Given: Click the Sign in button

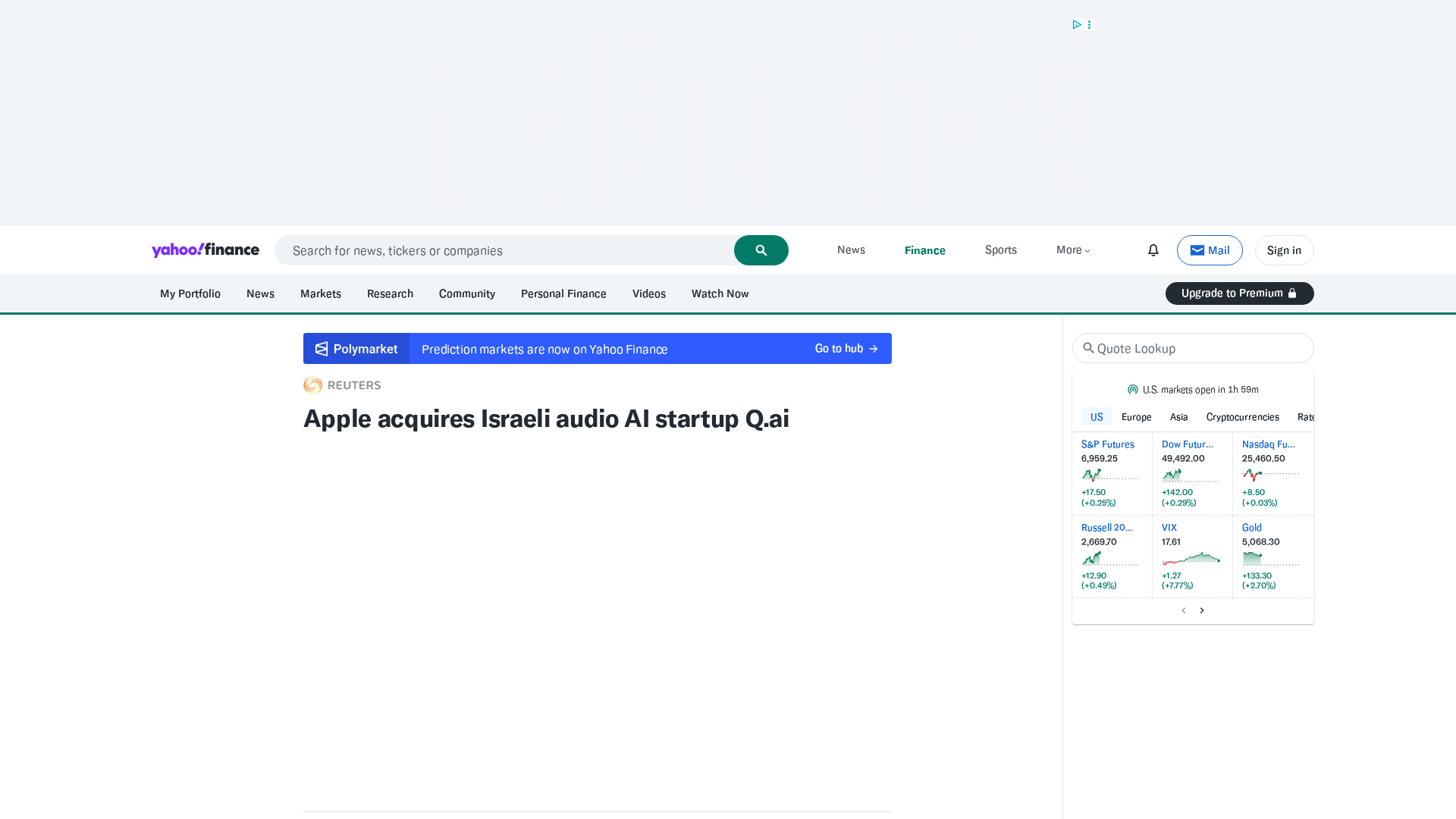Looking at the screenshot, I should tap(1284, 250).
